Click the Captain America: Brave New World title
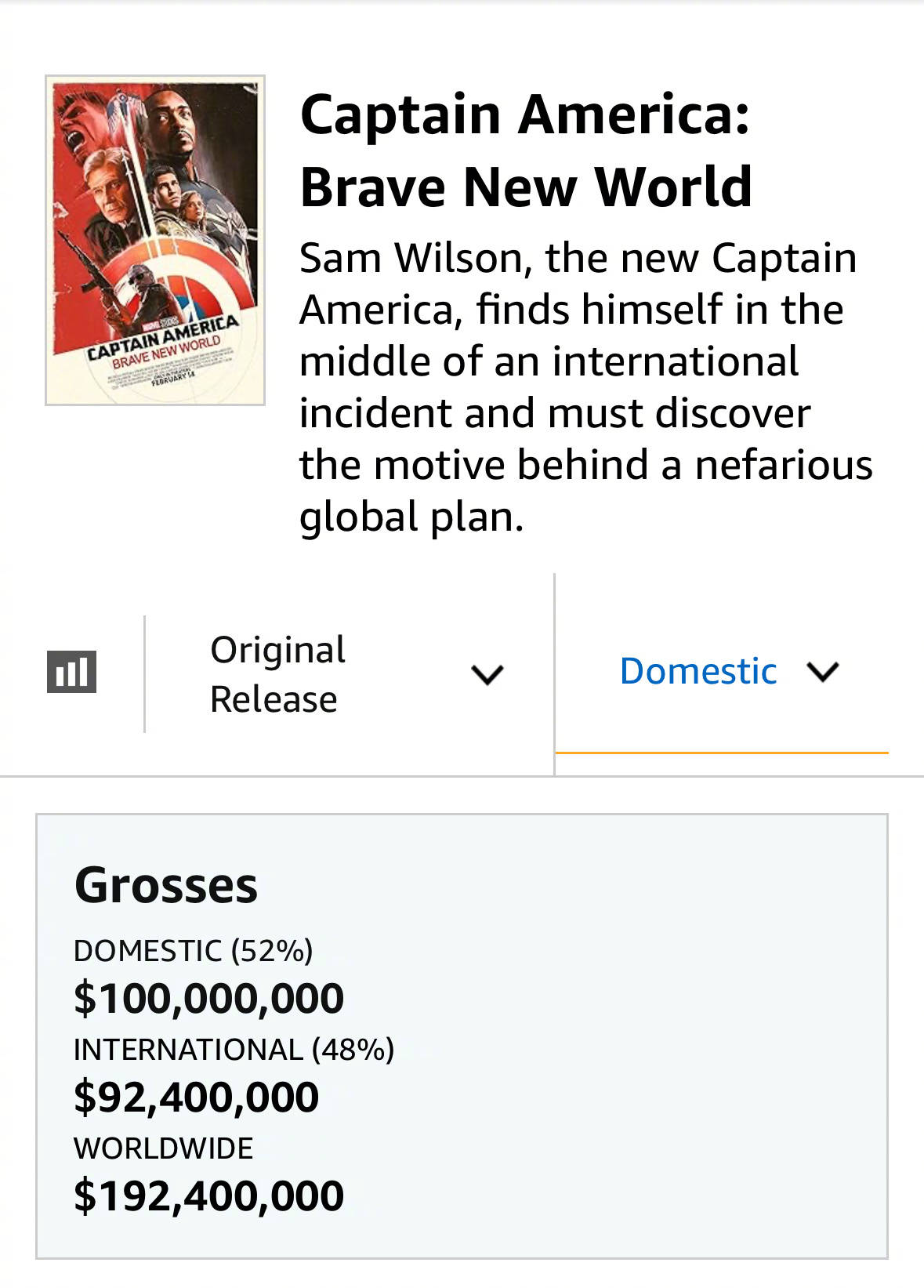The height and width of the screenshot is (1288, 924). click(x=525, y=150)
